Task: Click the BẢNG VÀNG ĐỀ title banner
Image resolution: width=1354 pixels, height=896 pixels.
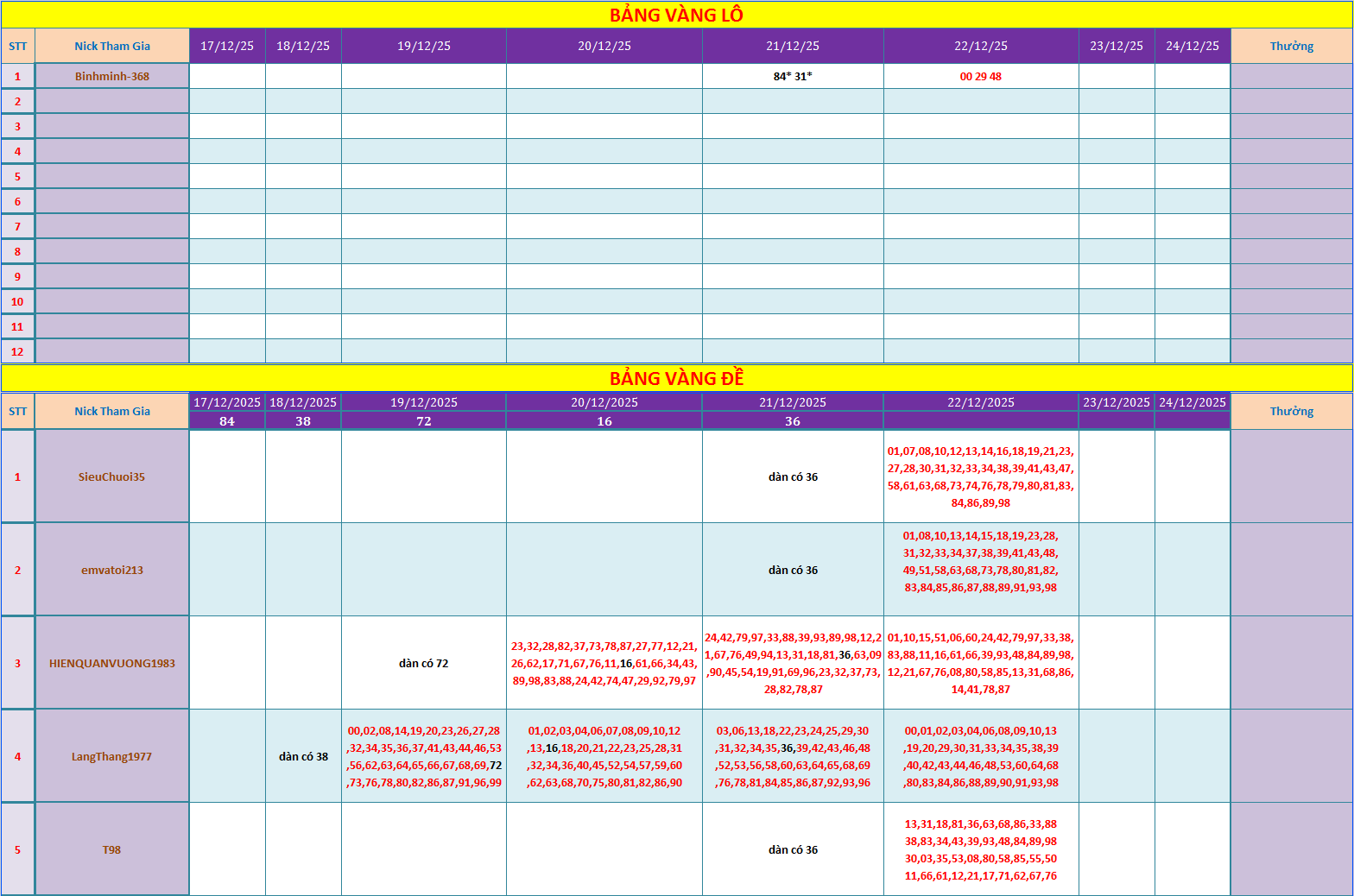Action: pos(676,378)
